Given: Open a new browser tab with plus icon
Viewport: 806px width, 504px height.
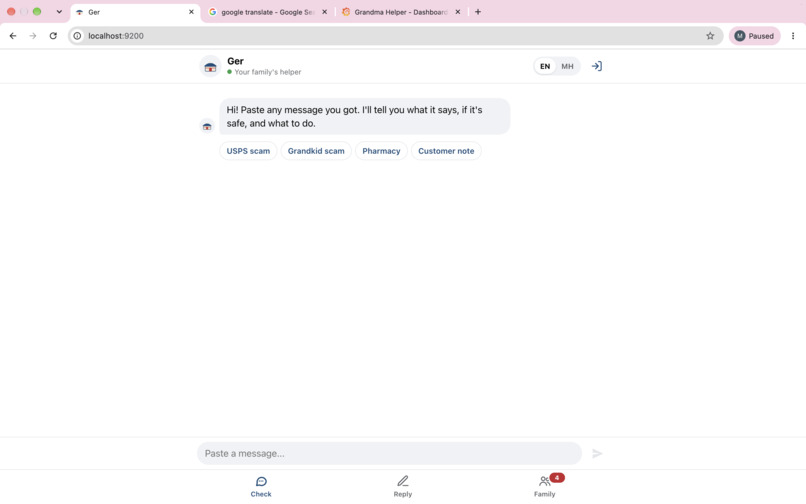Looking at the screenshot, I should 478,12.
